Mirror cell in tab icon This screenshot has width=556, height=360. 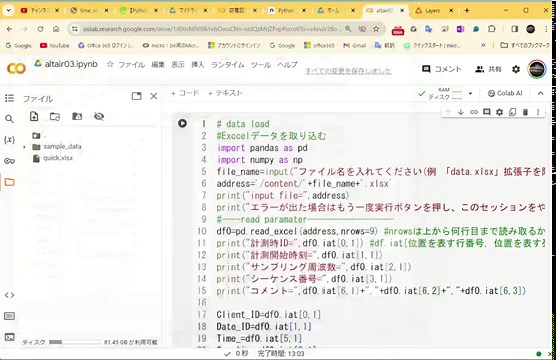(x=512, y=112)
